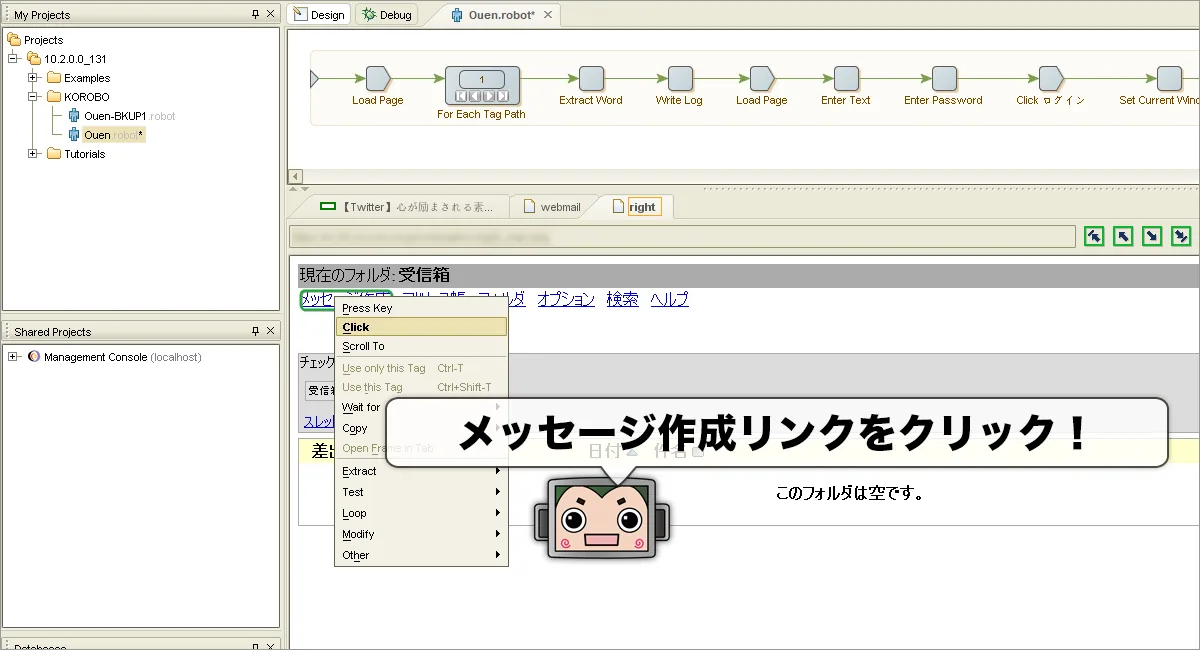Open the Extract submenu
Image resolution: width=1200 pixels, height=650 pixels.
(x=421, y=471)
